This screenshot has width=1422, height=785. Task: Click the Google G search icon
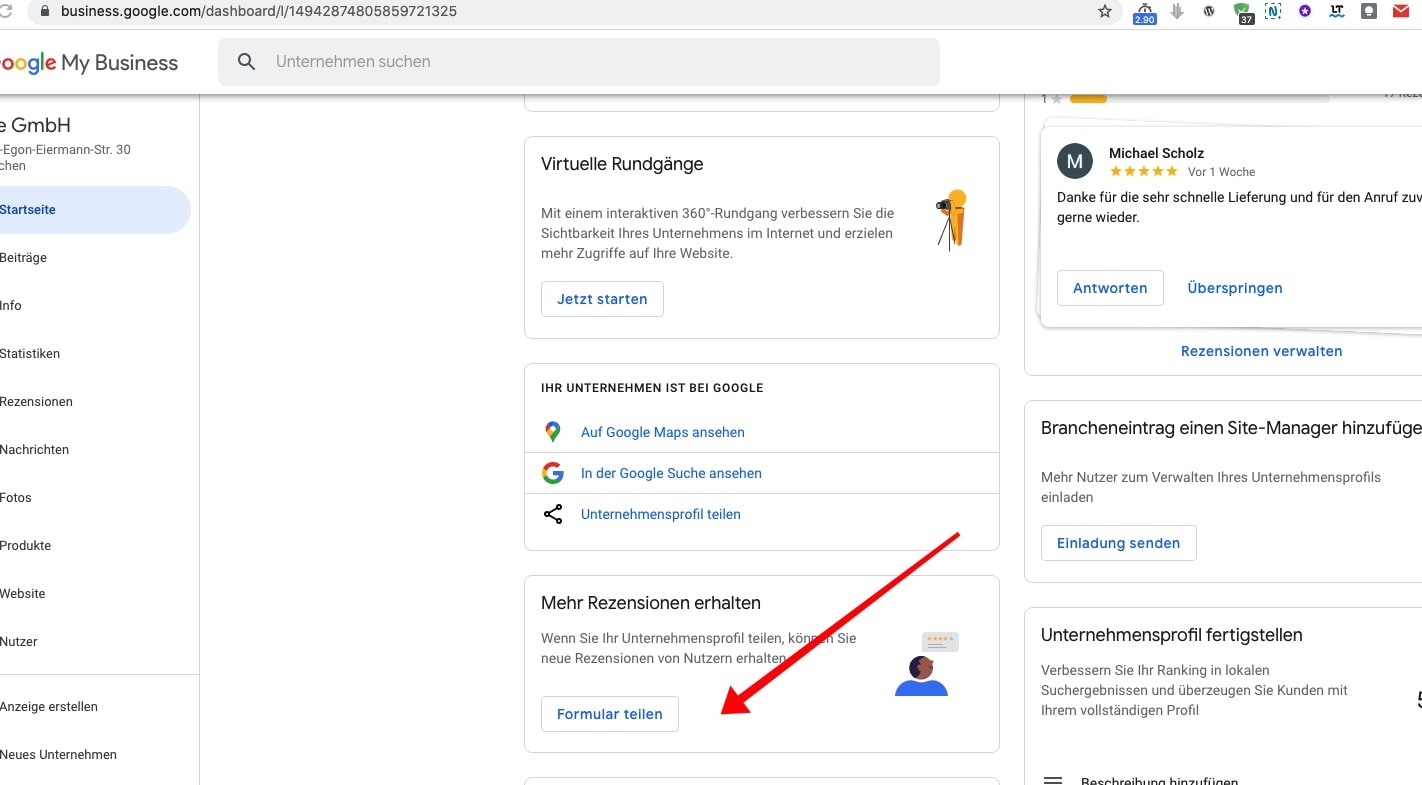point(553,473)
